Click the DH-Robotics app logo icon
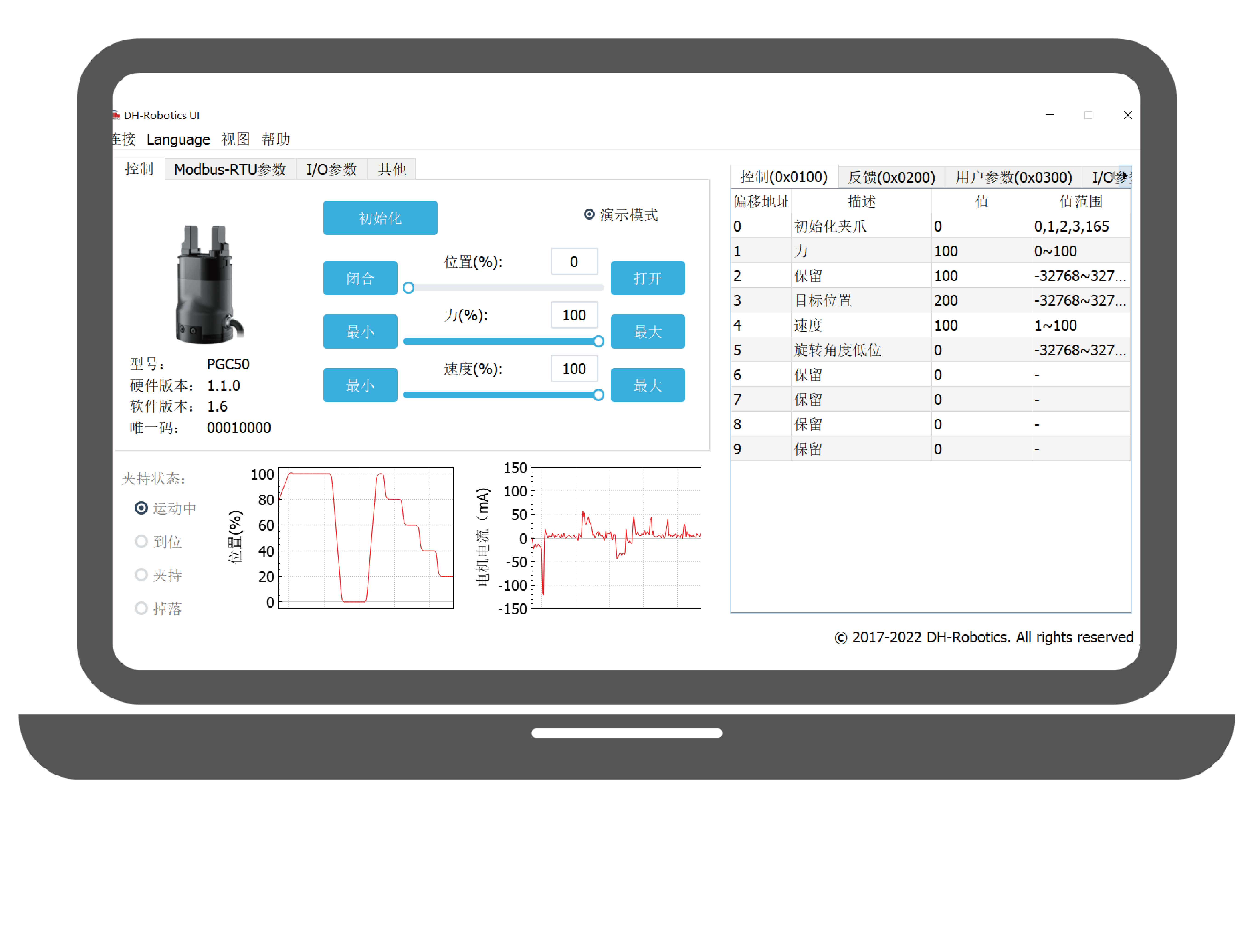The image size is (1252, 952). pyautogui.click(x=116, y=115)
